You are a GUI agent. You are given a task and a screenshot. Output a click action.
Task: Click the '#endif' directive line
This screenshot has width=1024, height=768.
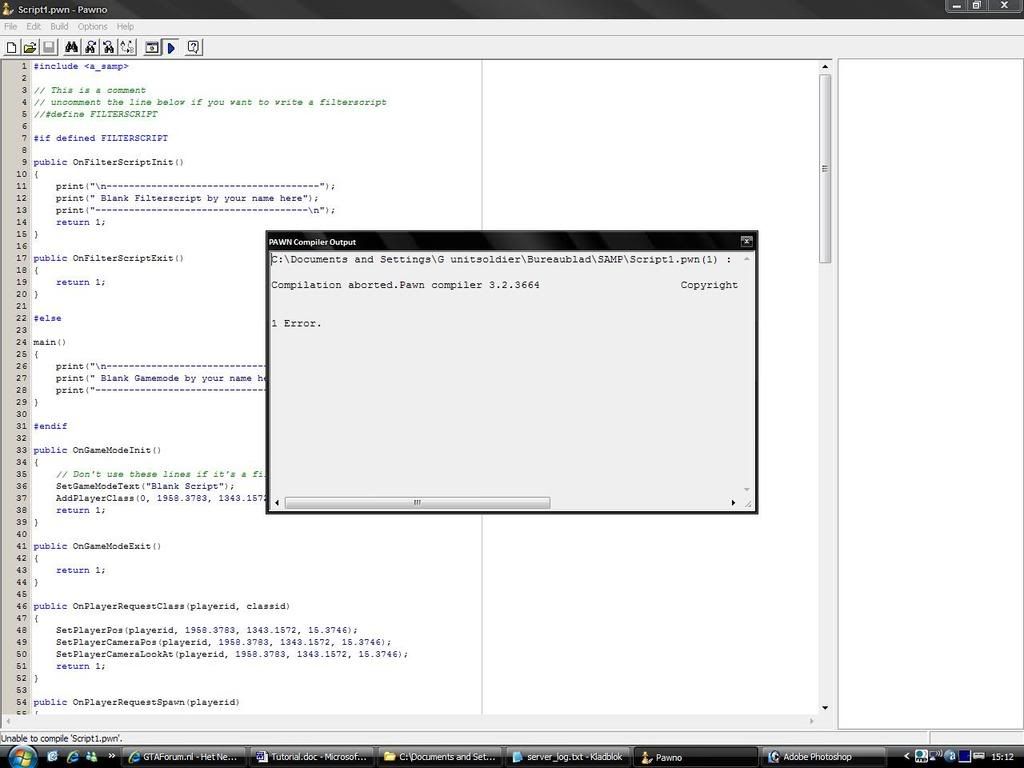click(x=50, y=426)
